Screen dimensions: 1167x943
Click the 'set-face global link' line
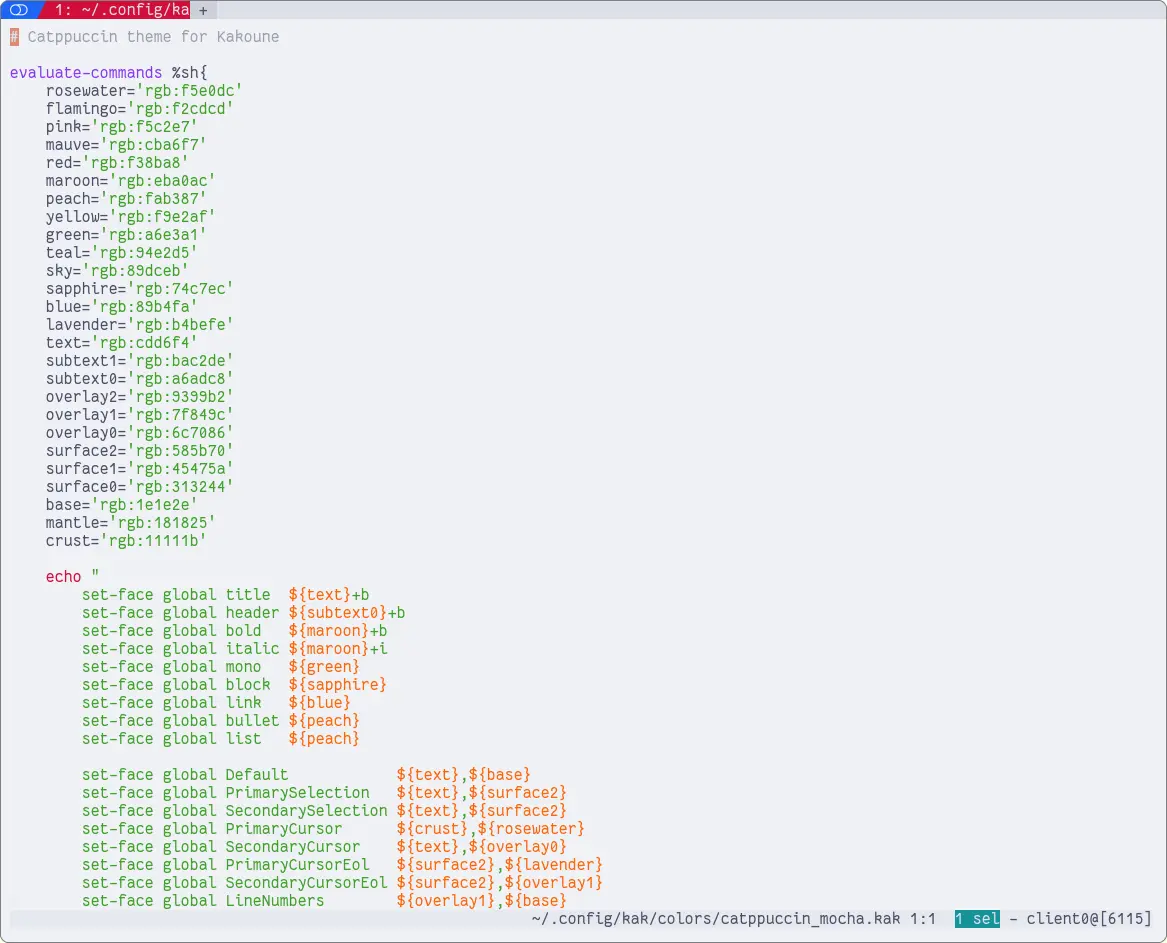[217, 703]
